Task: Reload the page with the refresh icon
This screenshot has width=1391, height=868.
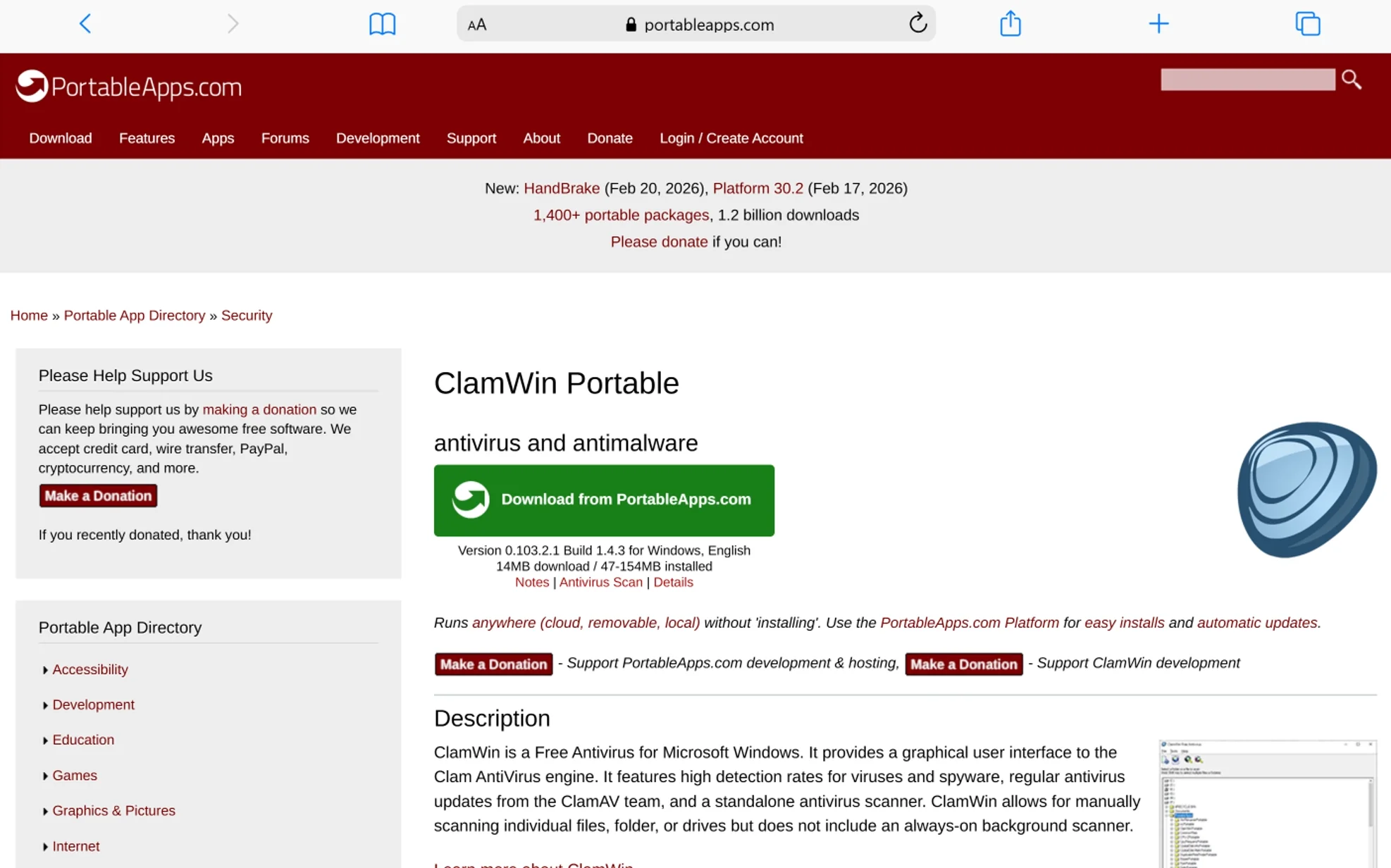Action: 917,23
